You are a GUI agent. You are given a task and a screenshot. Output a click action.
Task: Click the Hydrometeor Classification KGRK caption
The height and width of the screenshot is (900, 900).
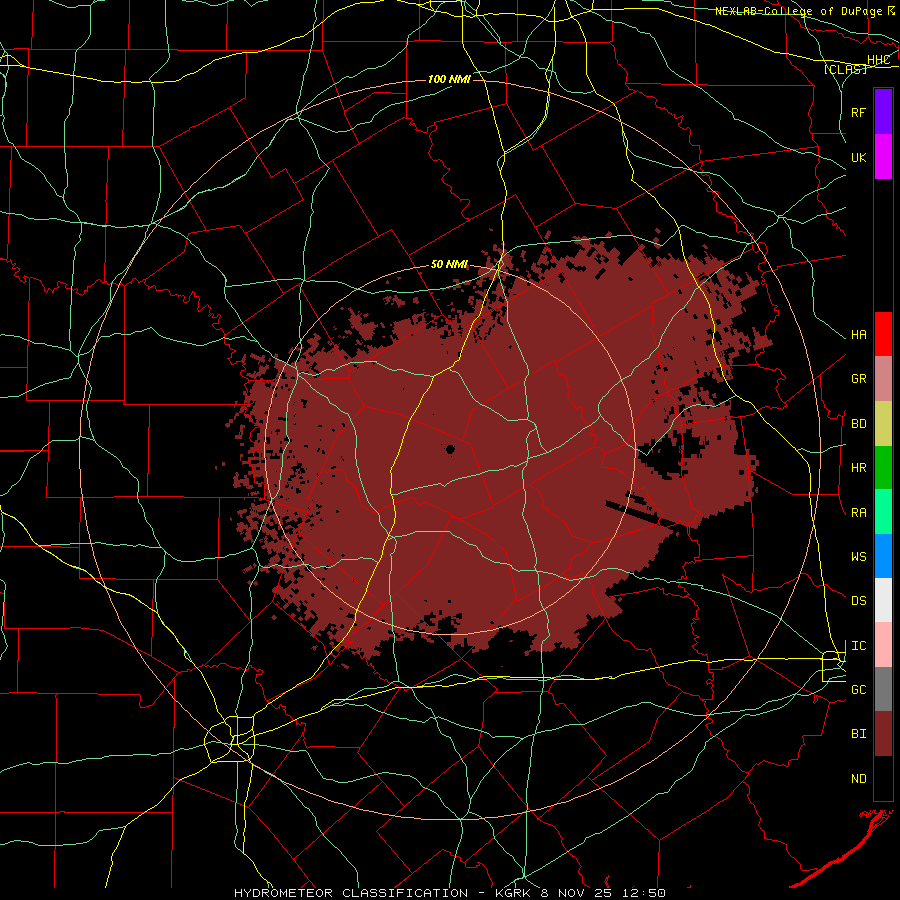click(x=450, y=893)
